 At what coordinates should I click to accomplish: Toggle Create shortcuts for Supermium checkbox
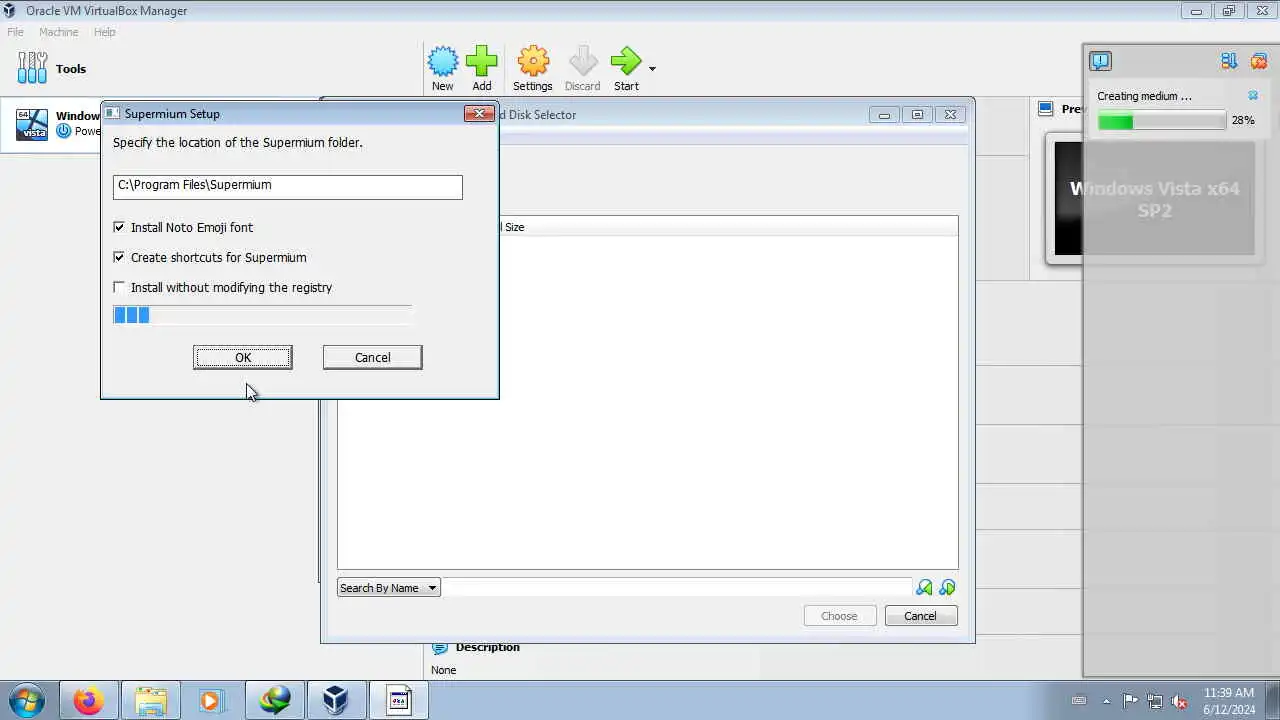coord(119,257)
